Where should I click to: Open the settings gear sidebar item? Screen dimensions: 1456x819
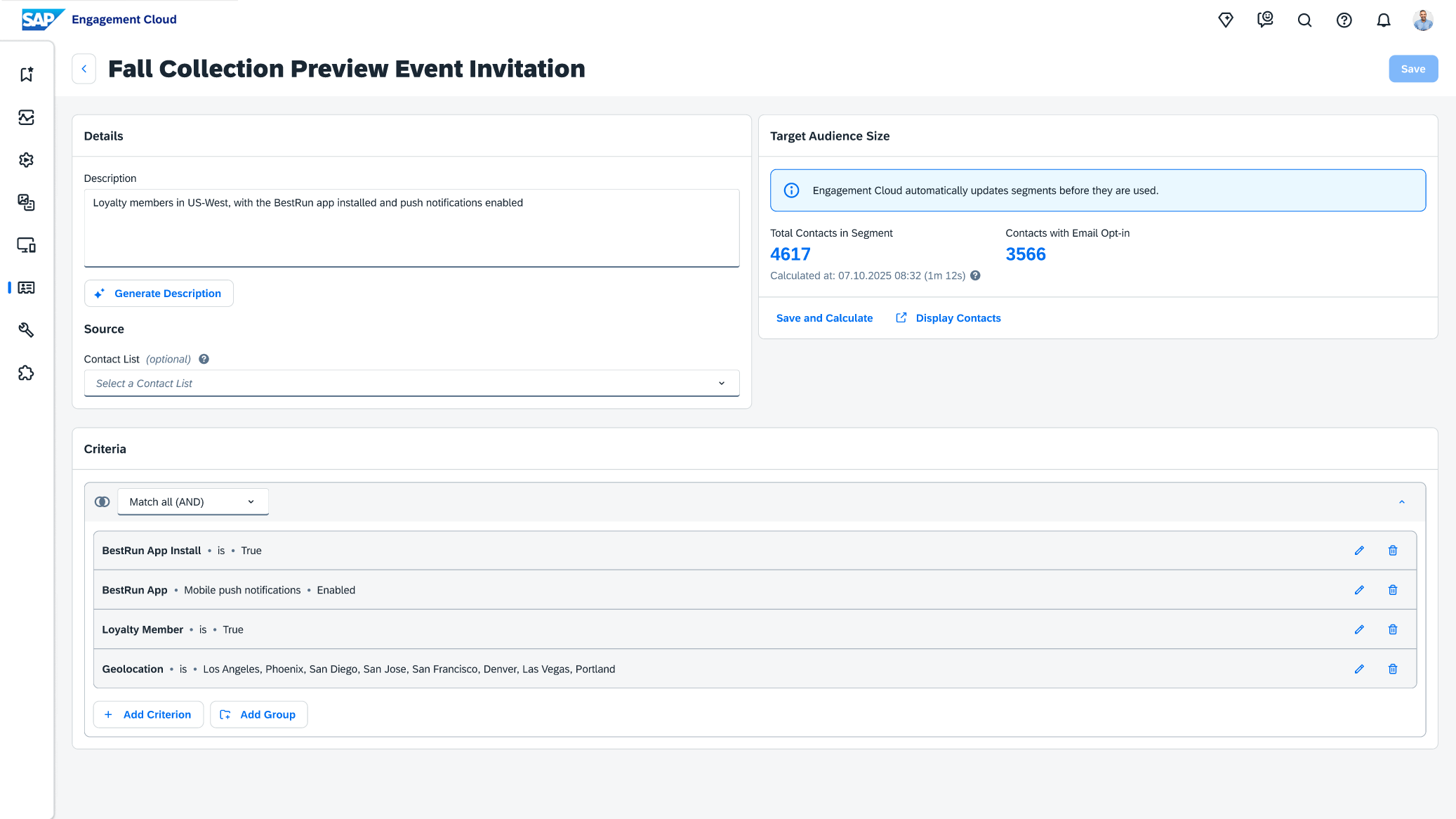(x=27, y=160)
